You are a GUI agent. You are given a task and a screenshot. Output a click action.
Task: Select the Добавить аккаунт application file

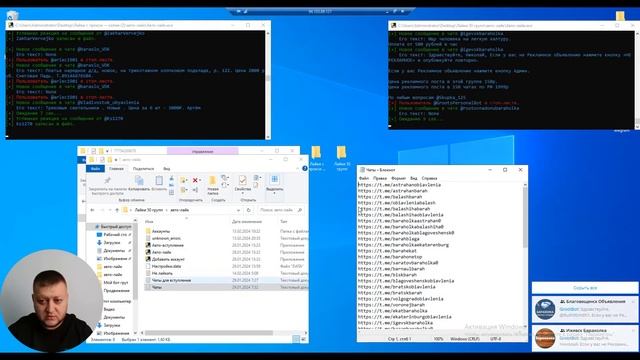tap(168, 259)
